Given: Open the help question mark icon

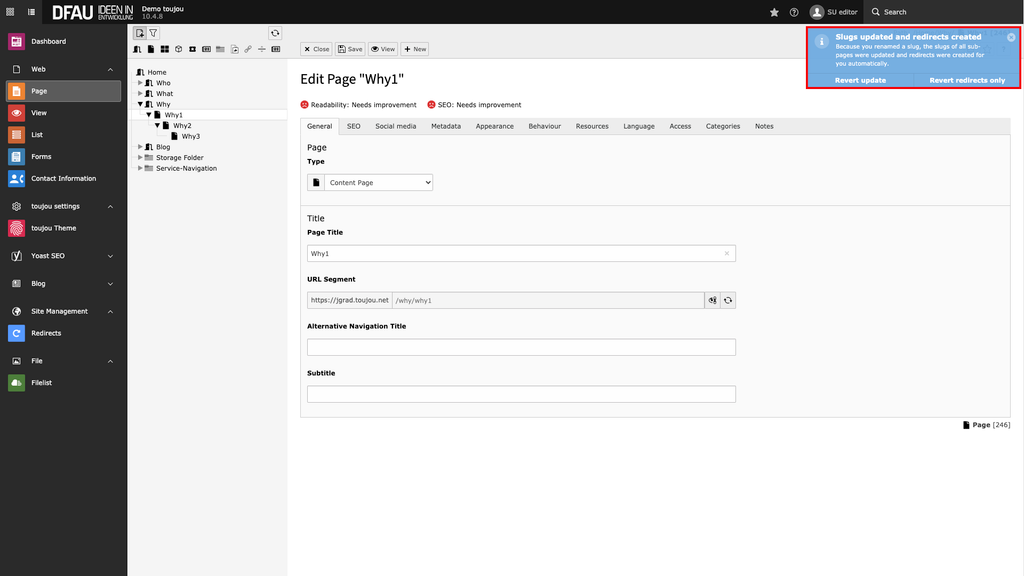Looking at the screenshot, I should coord(794,12).
